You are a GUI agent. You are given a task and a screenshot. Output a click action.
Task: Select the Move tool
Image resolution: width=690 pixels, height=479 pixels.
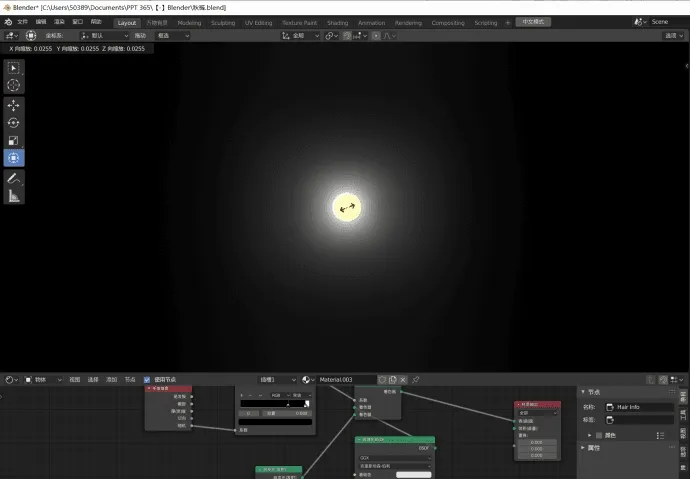coord(14,105)
